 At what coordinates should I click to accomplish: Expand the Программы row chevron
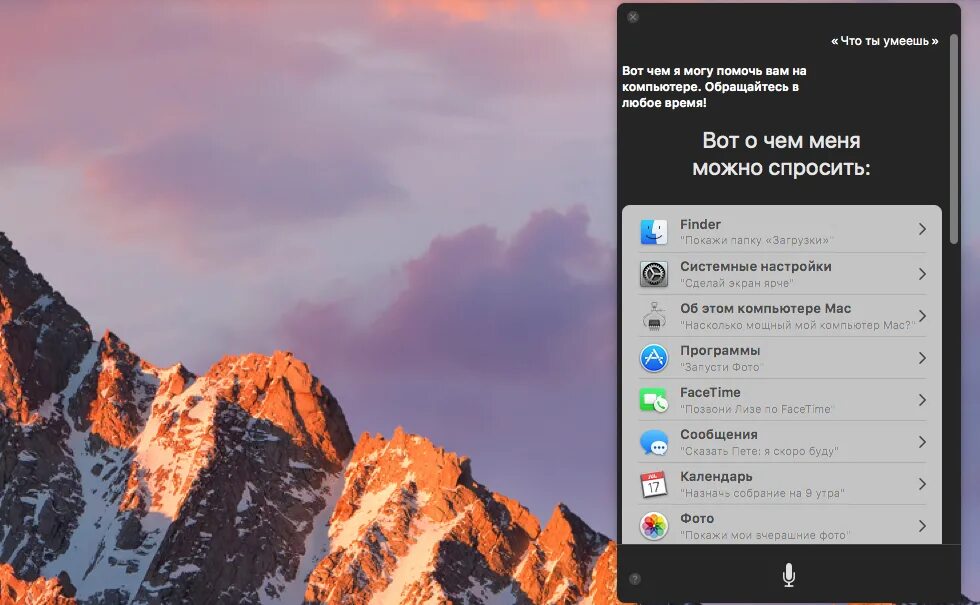[x=922, y=358]
